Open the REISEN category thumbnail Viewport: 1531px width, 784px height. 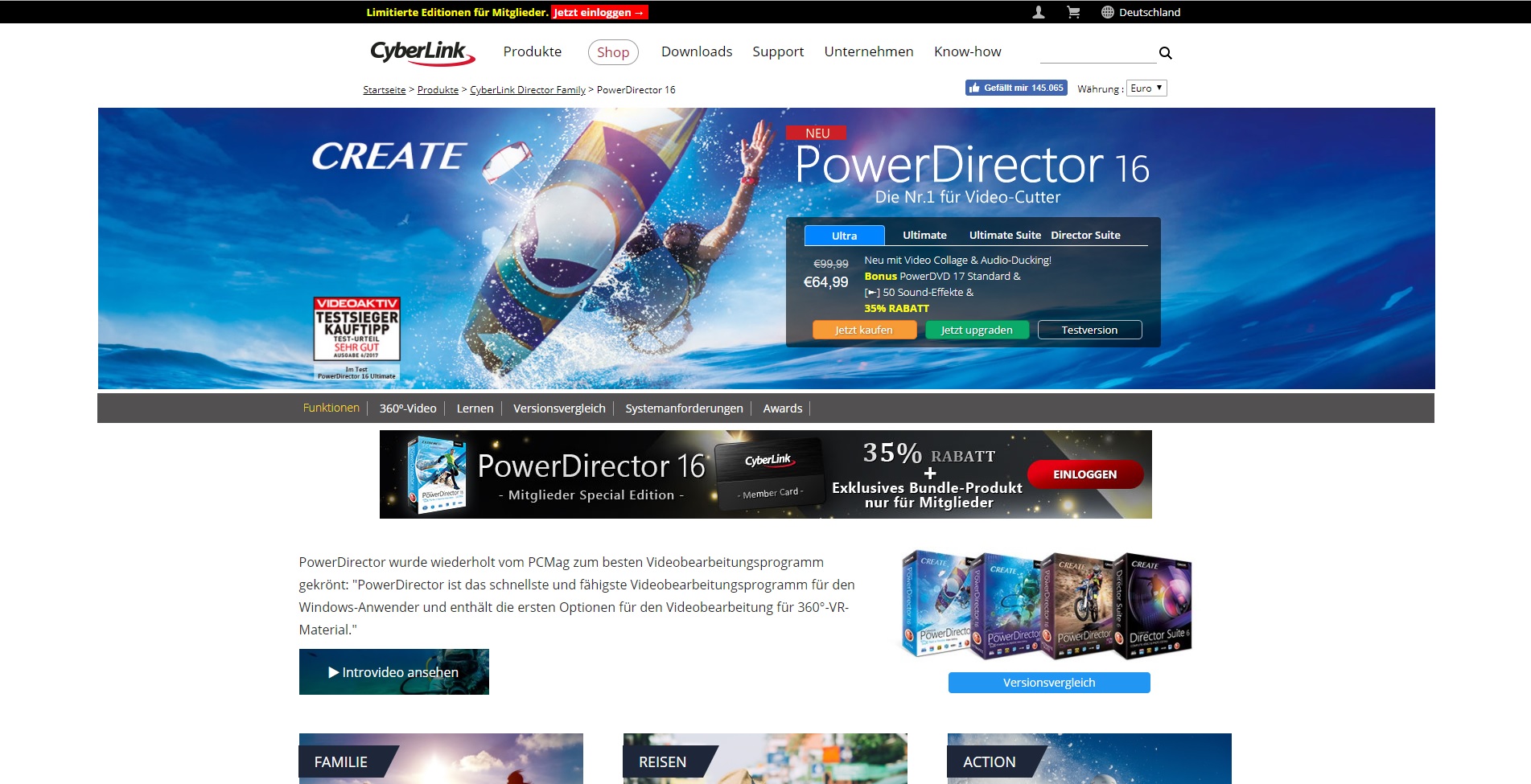click(765, 759)
